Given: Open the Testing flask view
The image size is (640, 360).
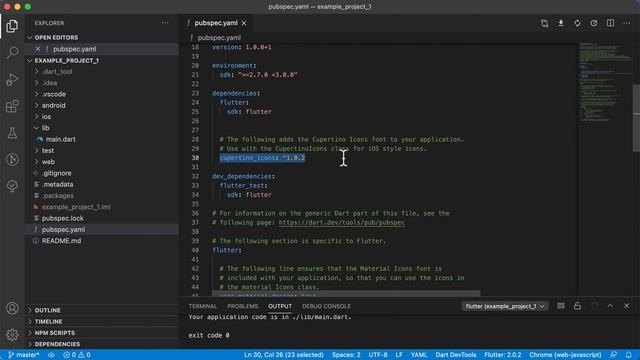Looking at the screenshot, I should pyautogui.click(x=12, y=133).
